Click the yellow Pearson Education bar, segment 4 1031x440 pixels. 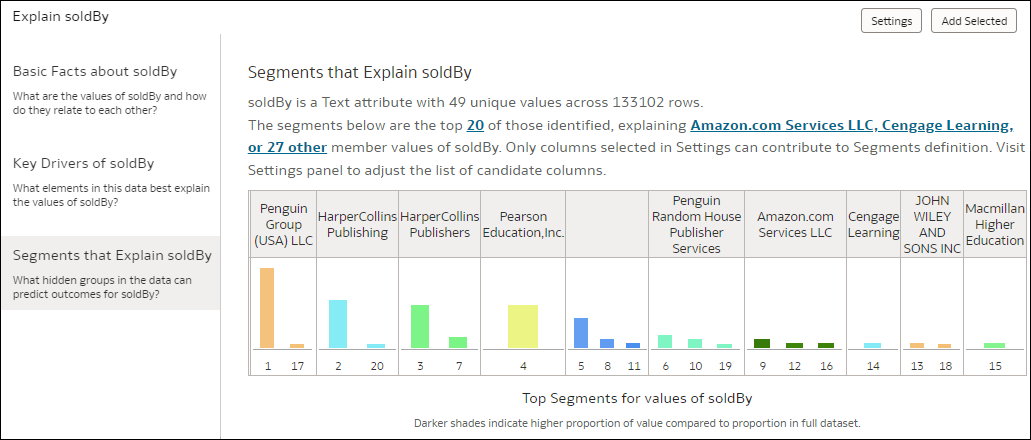(x=523, y=326)
